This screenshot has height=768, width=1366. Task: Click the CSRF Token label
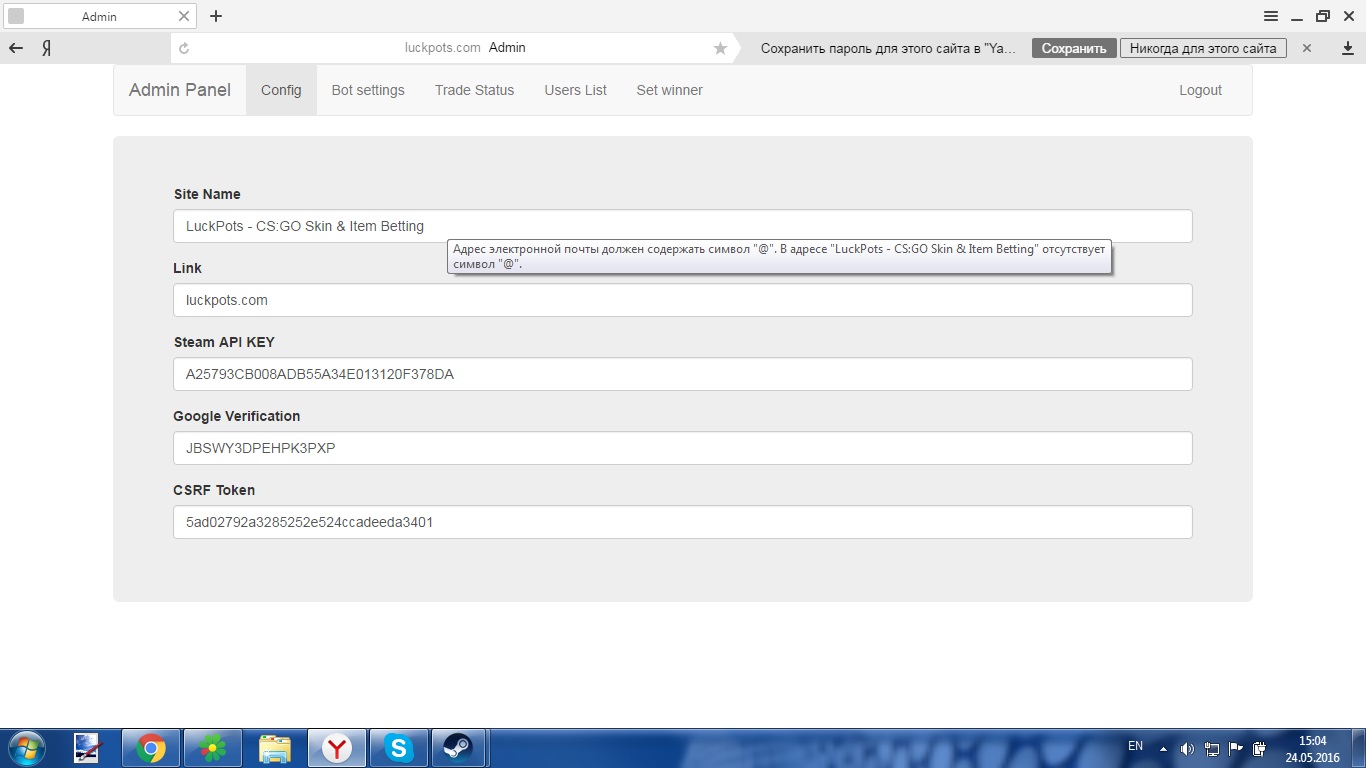(x=214, y=490)
